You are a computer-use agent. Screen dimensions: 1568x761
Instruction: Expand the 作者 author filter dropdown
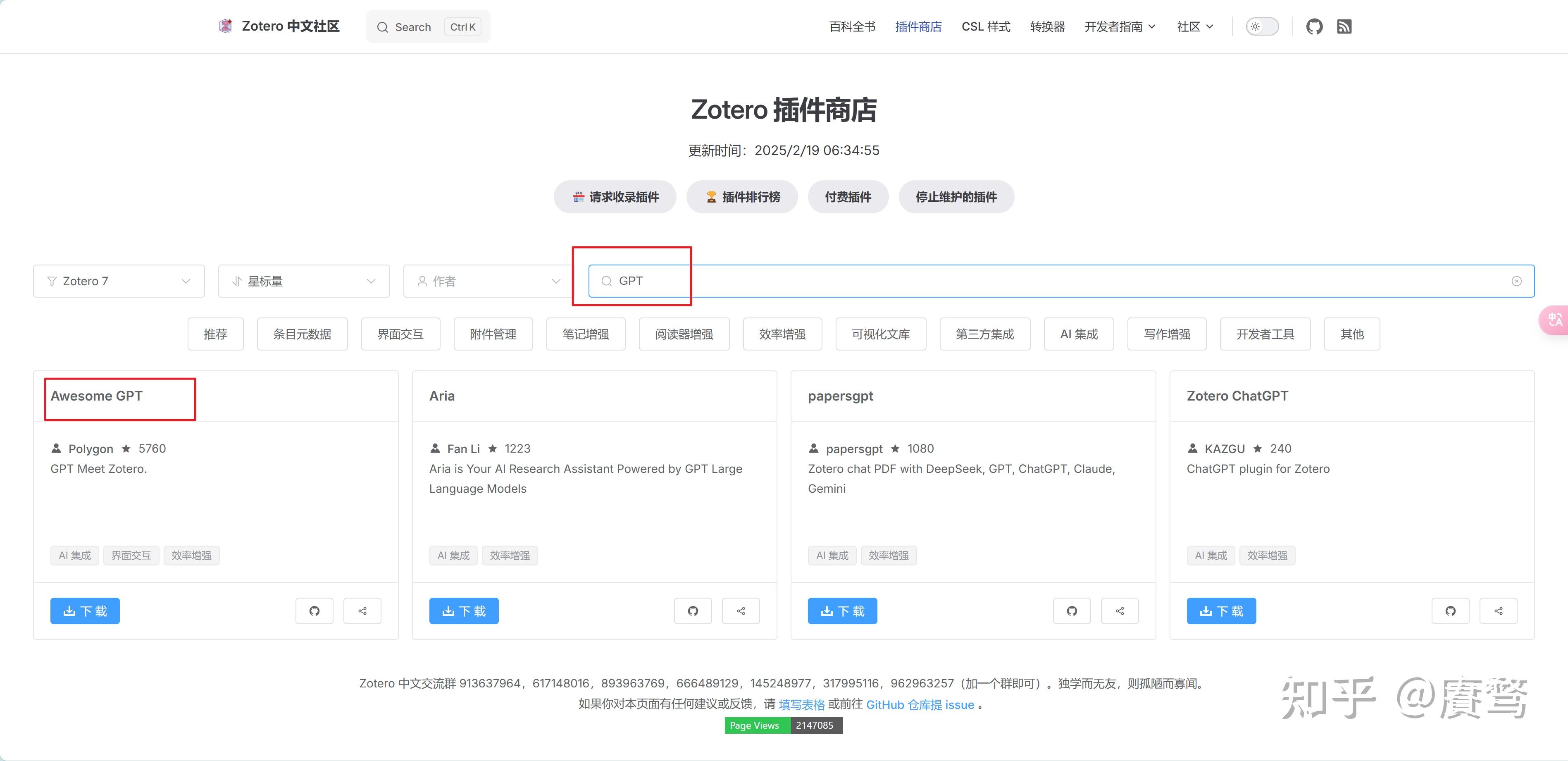[x=488, y=281]
